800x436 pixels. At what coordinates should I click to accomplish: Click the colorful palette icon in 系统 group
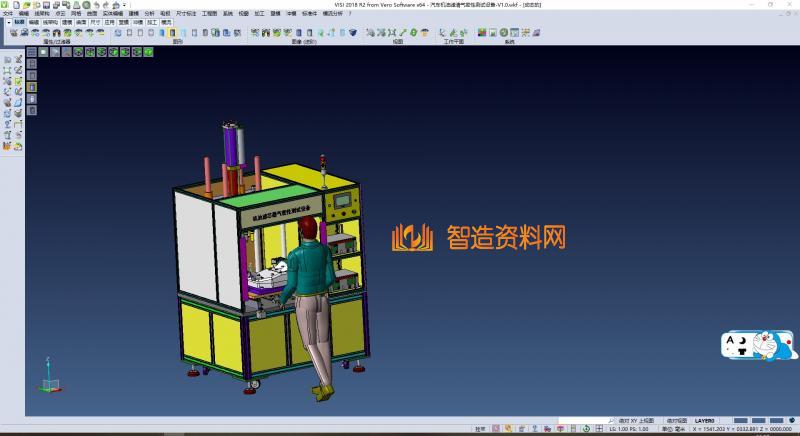tap(482, 32)
